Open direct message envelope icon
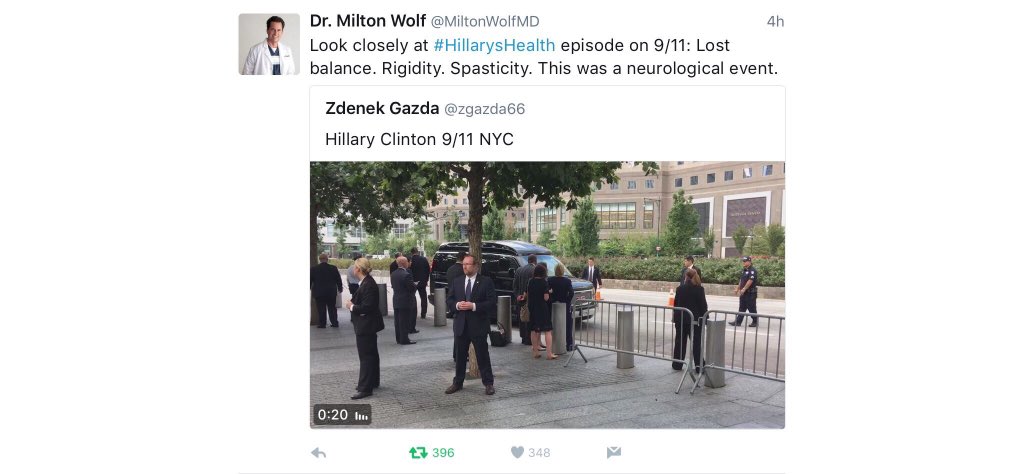The height and width of the screenshot is (474, 1024). click(x=614, y=452)
